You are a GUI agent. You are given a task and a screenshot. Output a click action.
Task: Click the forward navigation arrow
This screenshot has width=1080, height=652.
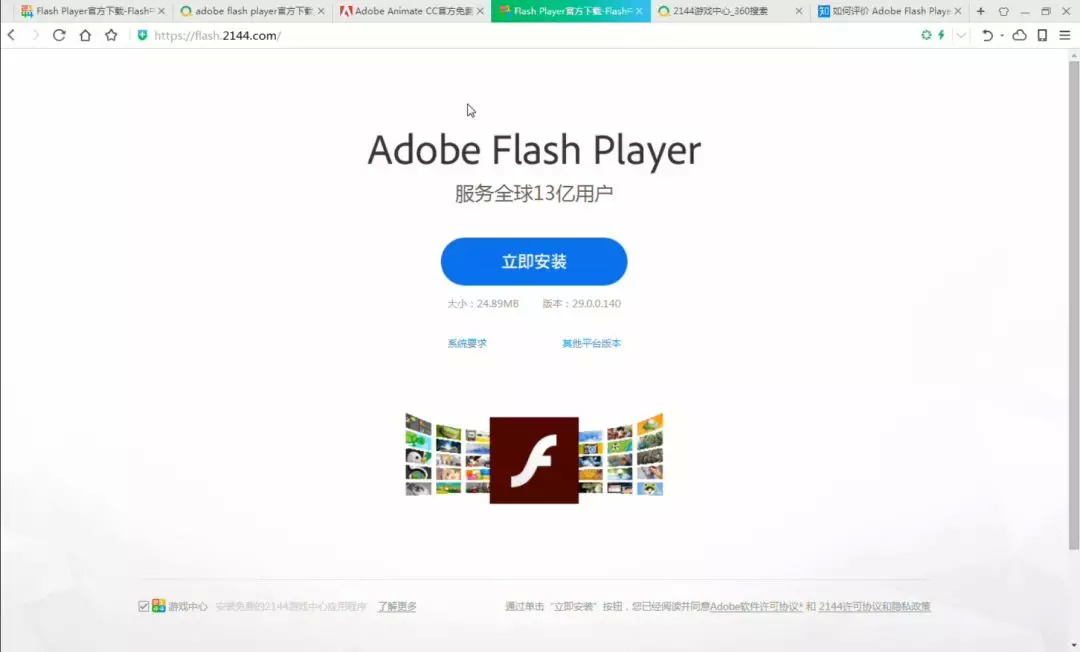pyautogui.click(x=35, y=35)
